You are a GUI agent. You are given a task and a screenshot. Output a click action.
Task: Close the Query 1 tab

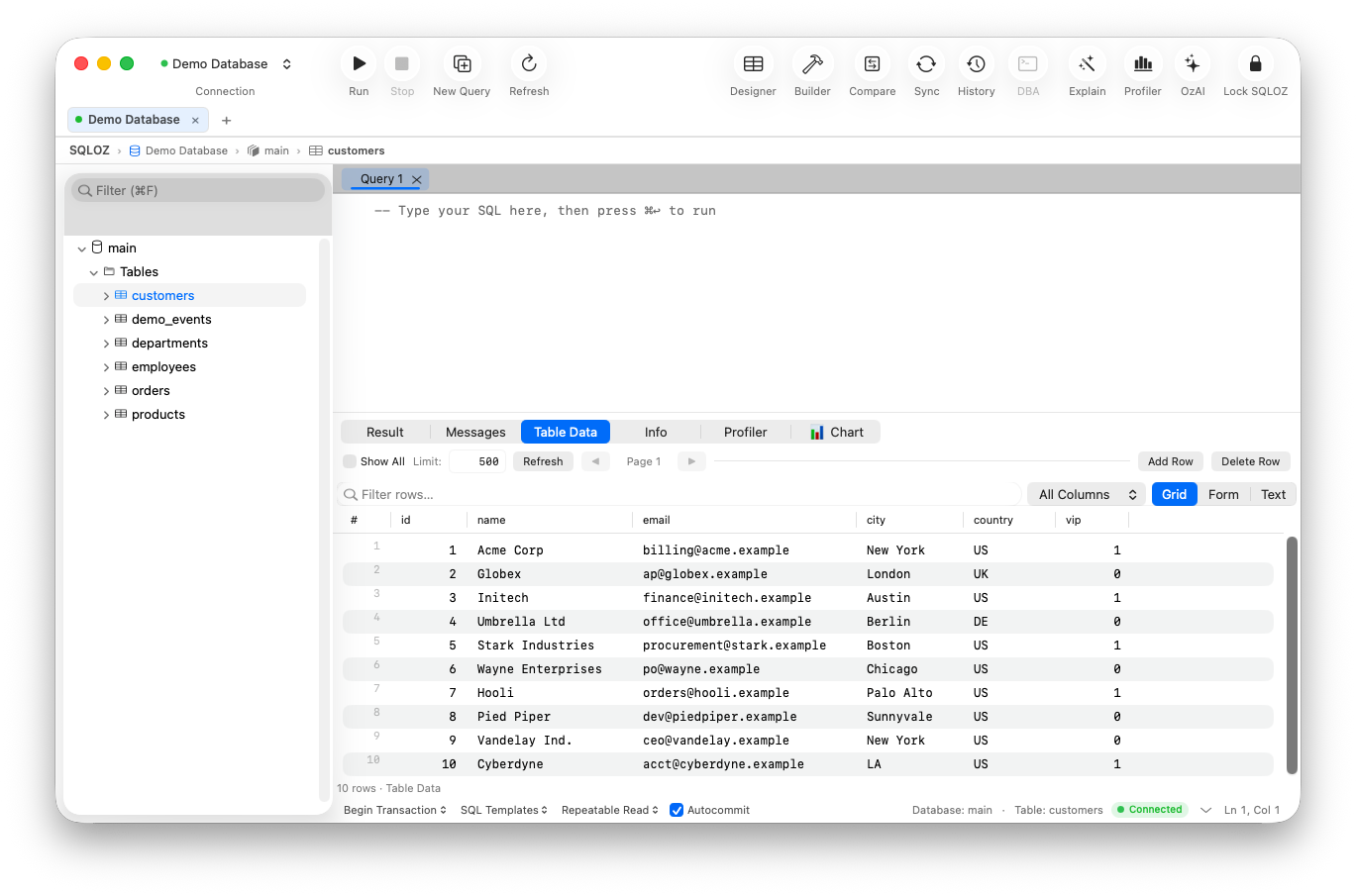(x=417, y=179)
